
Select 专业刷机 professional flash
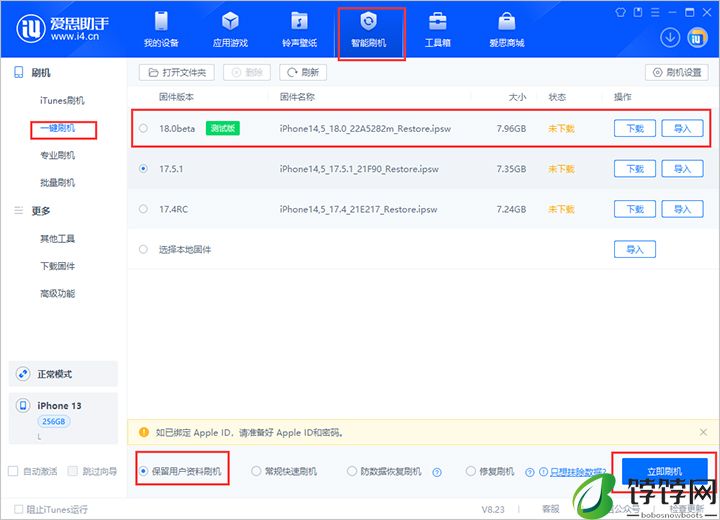tap(57, 155)
